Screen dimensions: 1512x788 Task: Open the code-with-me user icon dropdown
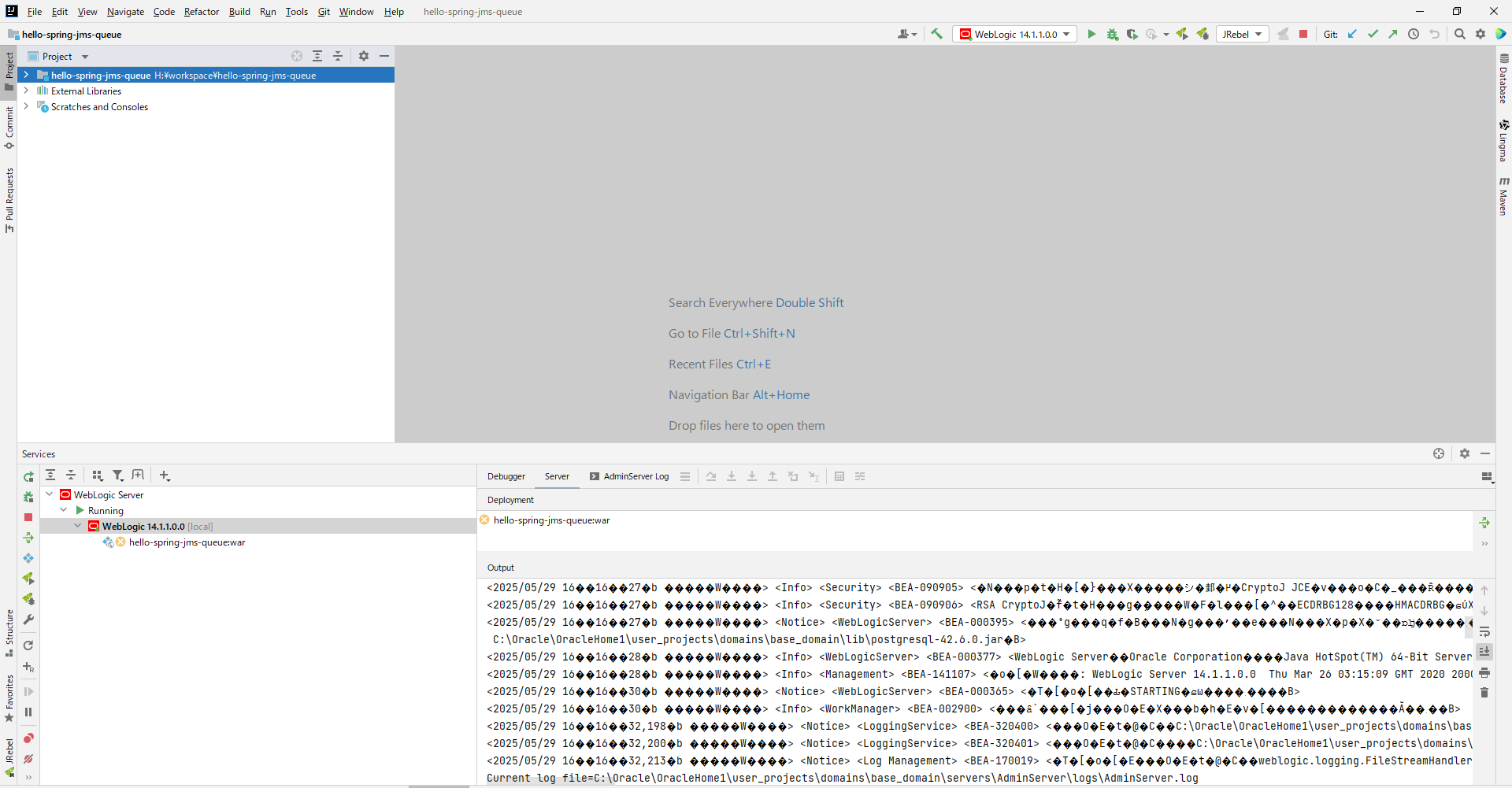(x=907, y=34)
